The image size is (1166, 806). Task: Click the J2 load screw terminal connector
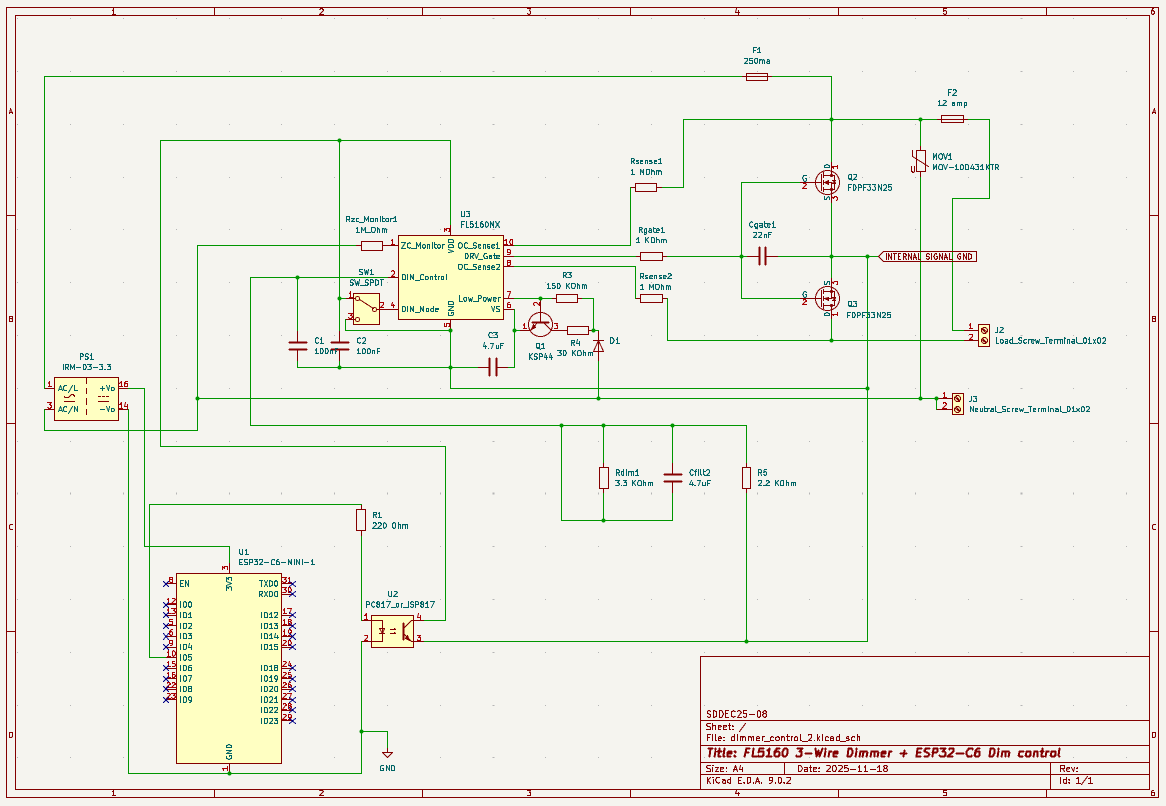(x=984, y=333)
